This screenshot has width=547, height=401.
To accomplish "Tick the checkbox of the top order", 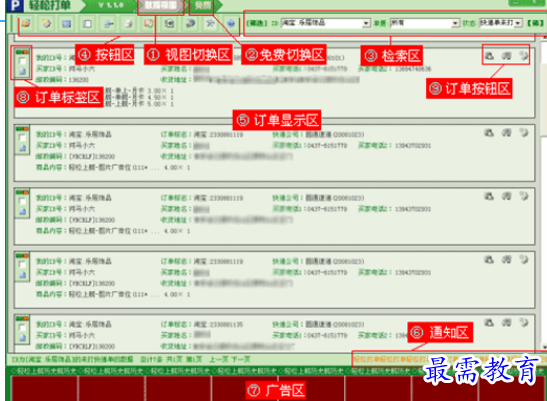I will tap(22, 61).
